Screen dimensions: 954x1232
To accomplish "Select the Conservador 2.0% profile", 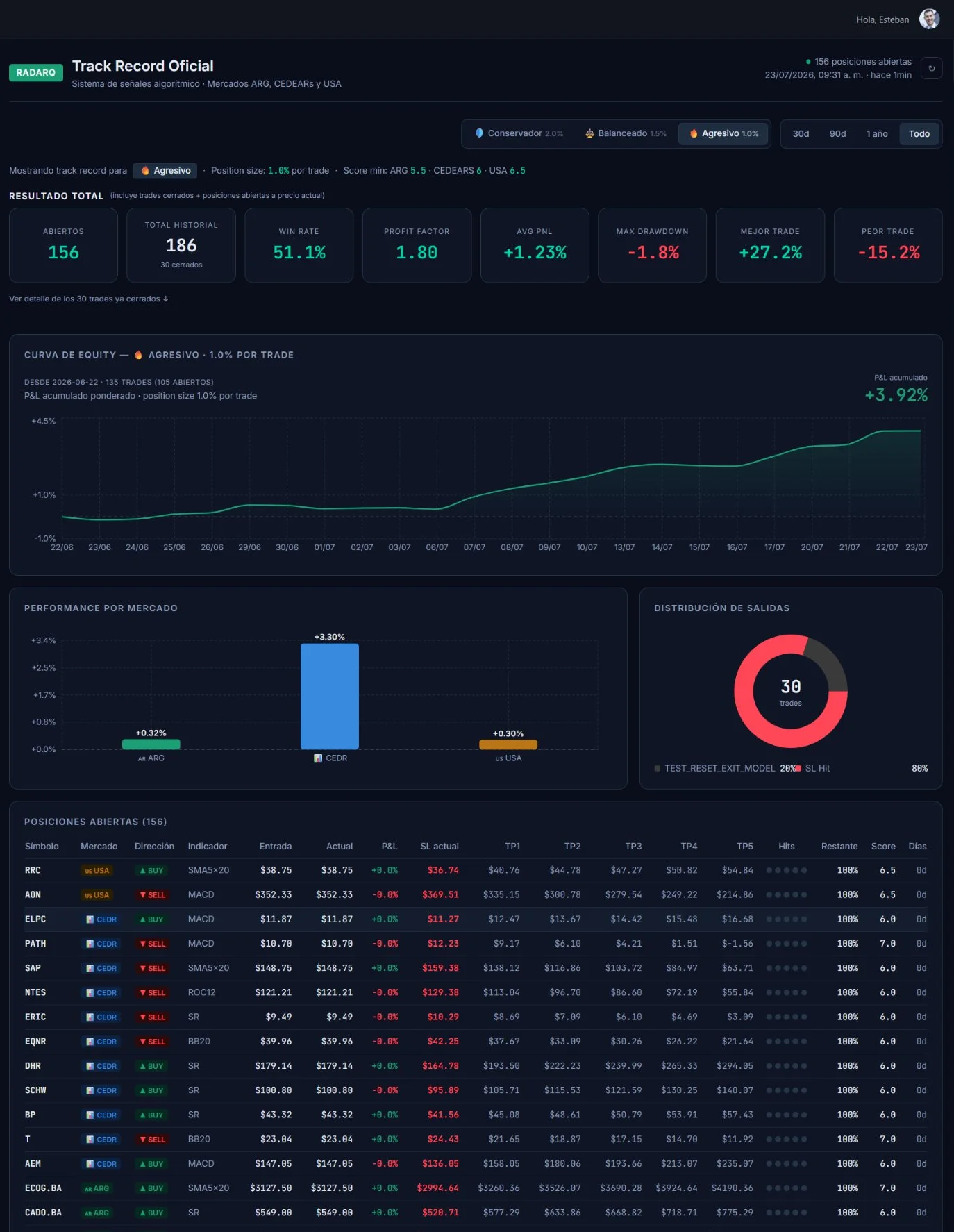I will click(519, 133).
